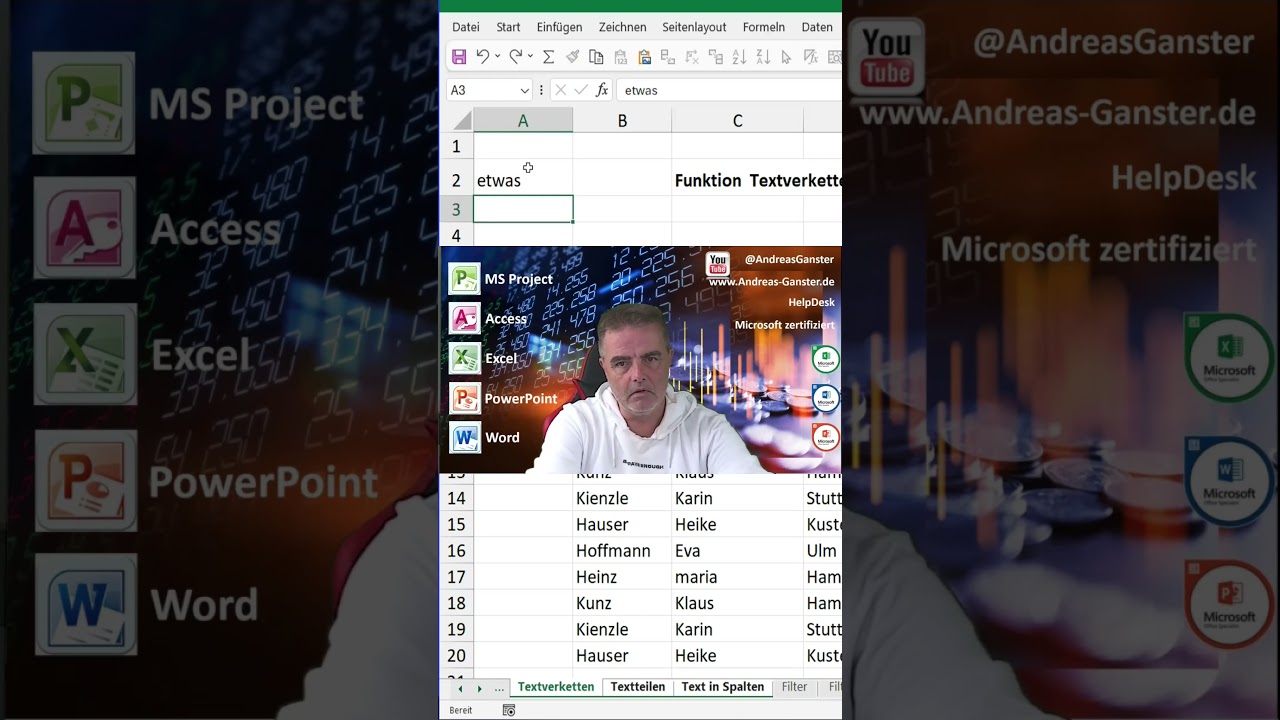The image size is (1280, 720).
Task: Save the workbook with the purple disk icon
Action: click(459, 57)
